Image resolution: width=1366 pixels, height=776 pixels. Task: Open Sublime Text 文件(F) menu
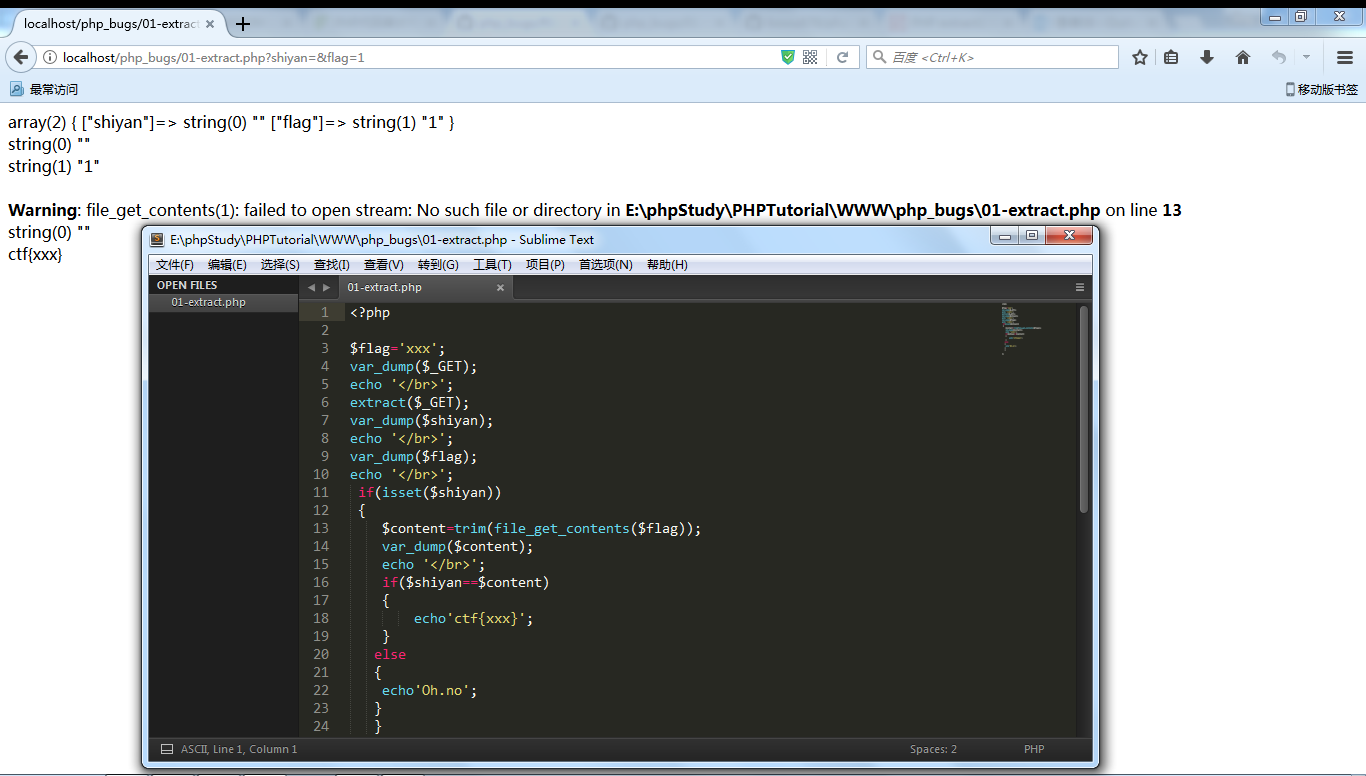(x=175, y=265)
